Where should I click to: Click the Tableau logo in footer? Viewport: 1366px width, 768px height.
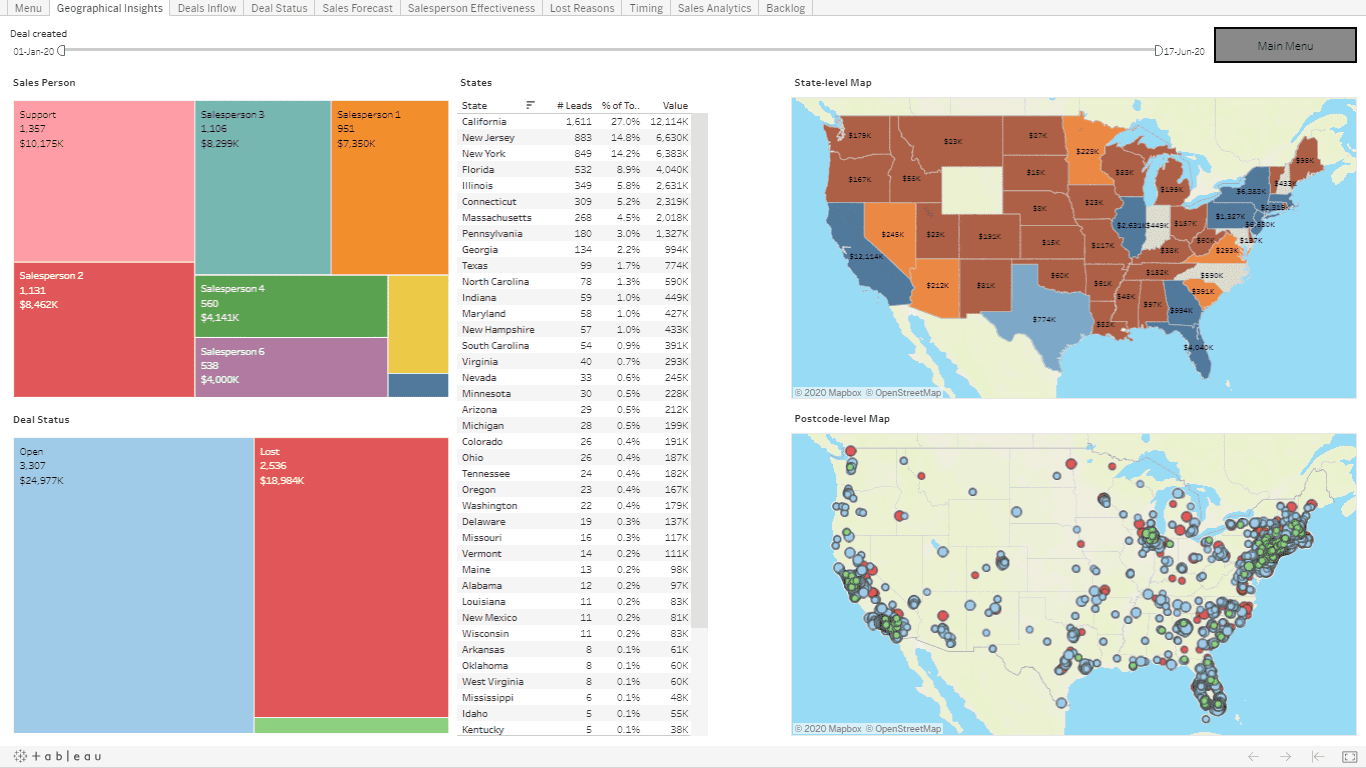(57, 757)
